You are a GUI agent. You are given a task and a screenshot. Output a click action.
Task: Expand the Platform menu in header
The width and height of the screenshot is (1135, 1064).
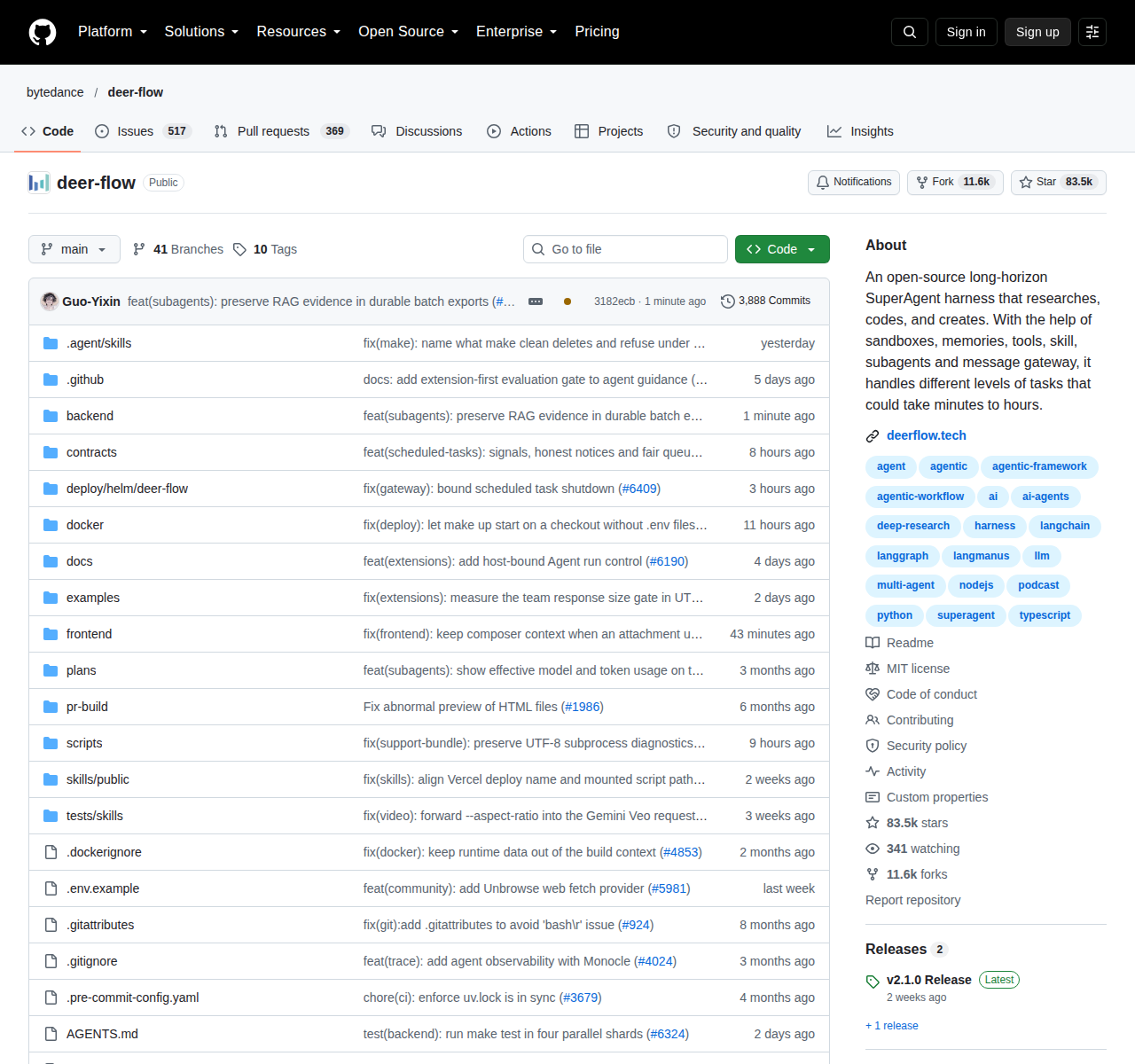click(113, 32)
